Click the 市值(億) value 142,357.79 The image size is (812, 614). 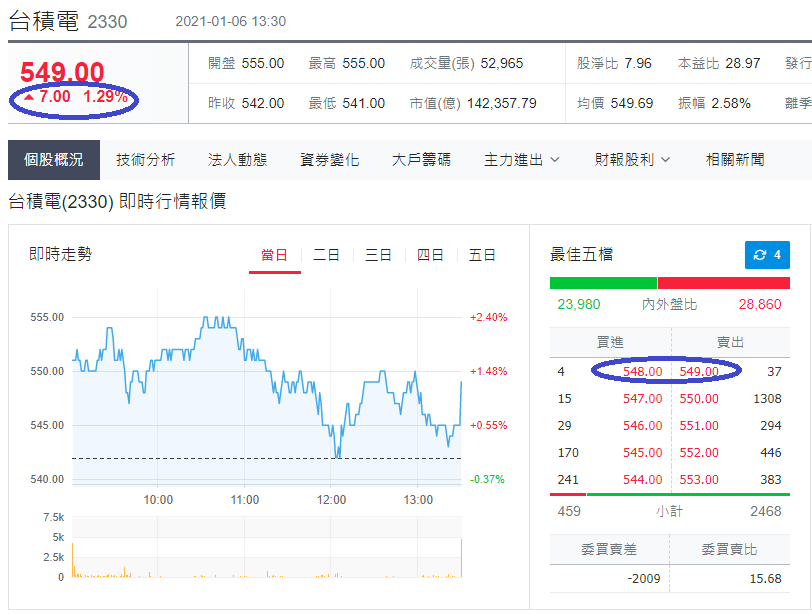(502, 103)
